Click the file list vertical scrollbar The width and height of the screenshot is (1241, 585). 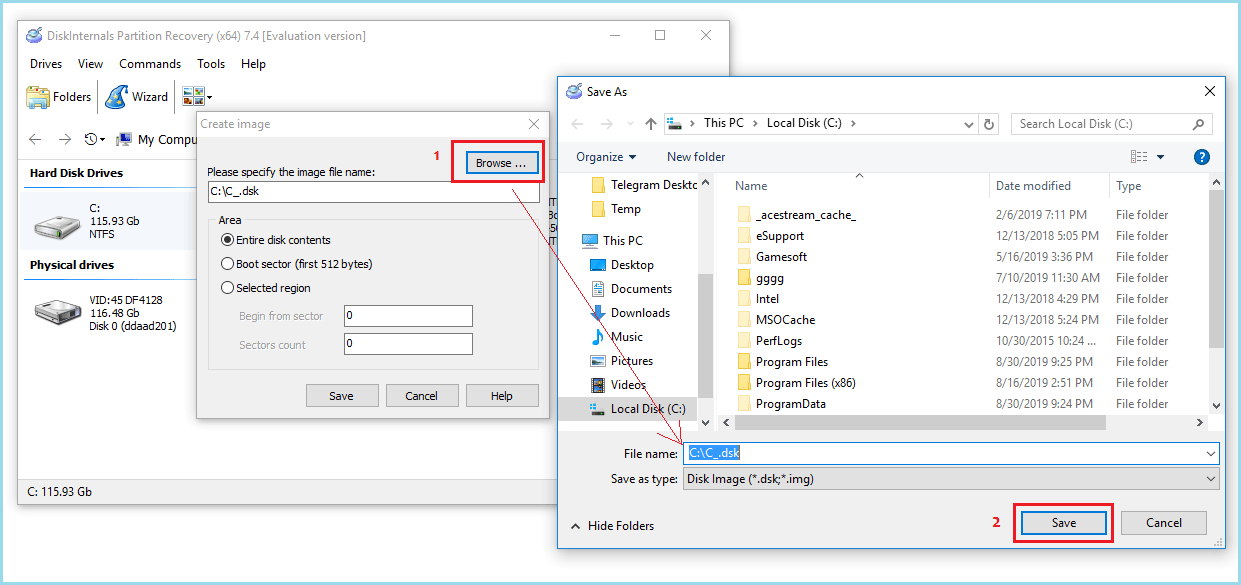click(x=1216, y=270)
